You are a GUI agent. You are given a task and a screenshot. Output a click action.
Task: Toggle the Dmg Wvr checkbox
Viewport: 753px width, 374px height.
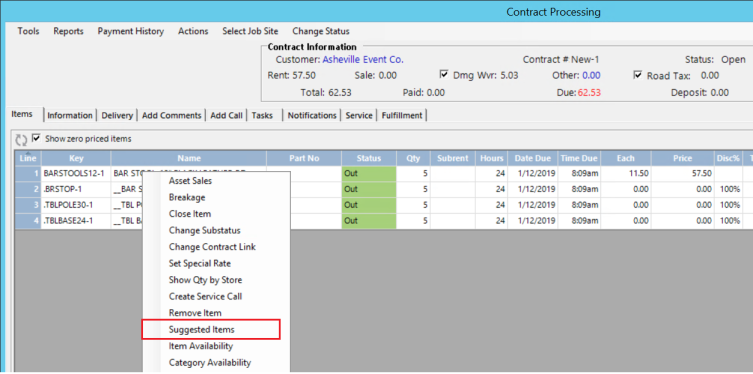[x=444, y=75]
